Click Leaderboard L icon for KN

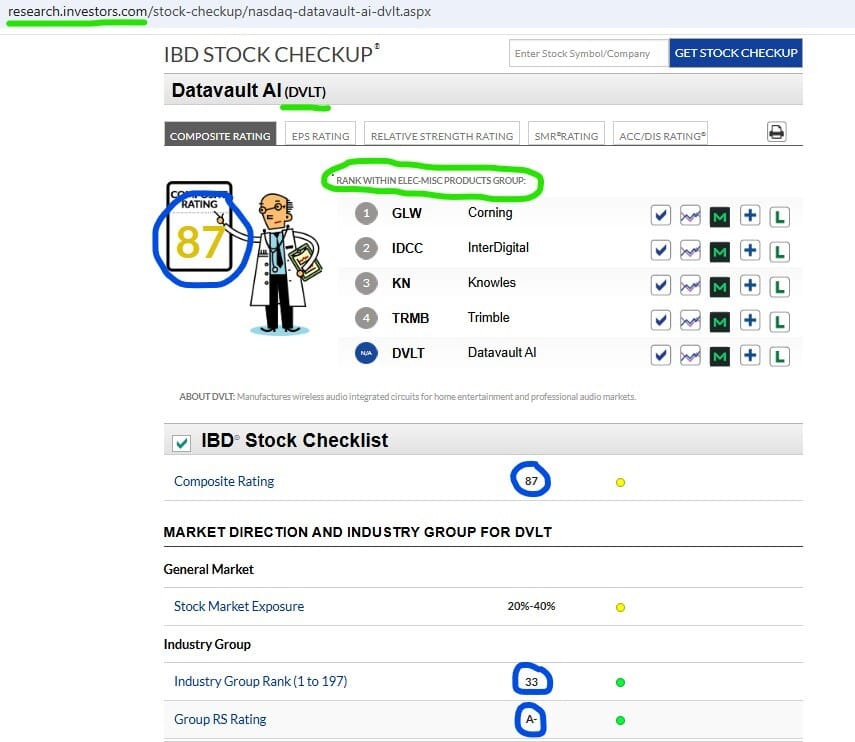(779, 287)
